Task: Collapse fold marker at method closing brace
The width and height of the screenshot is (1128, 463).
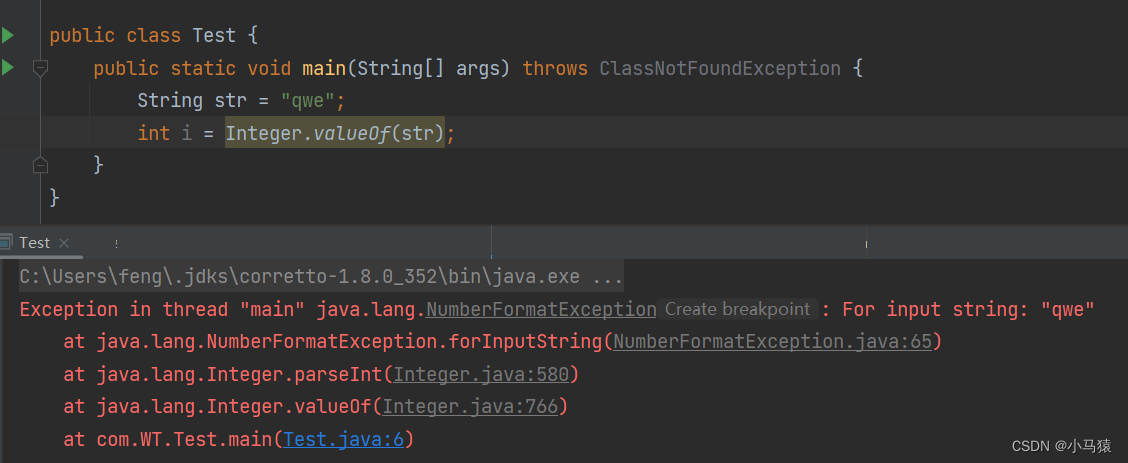Action: 41,165
